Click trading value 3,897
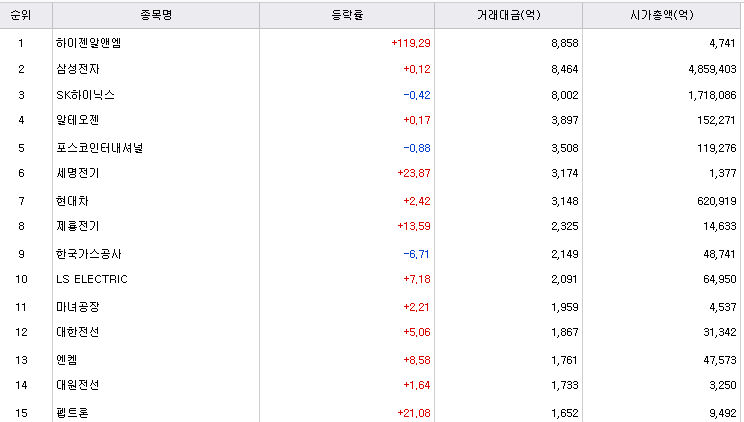 [x=565, y=120]
